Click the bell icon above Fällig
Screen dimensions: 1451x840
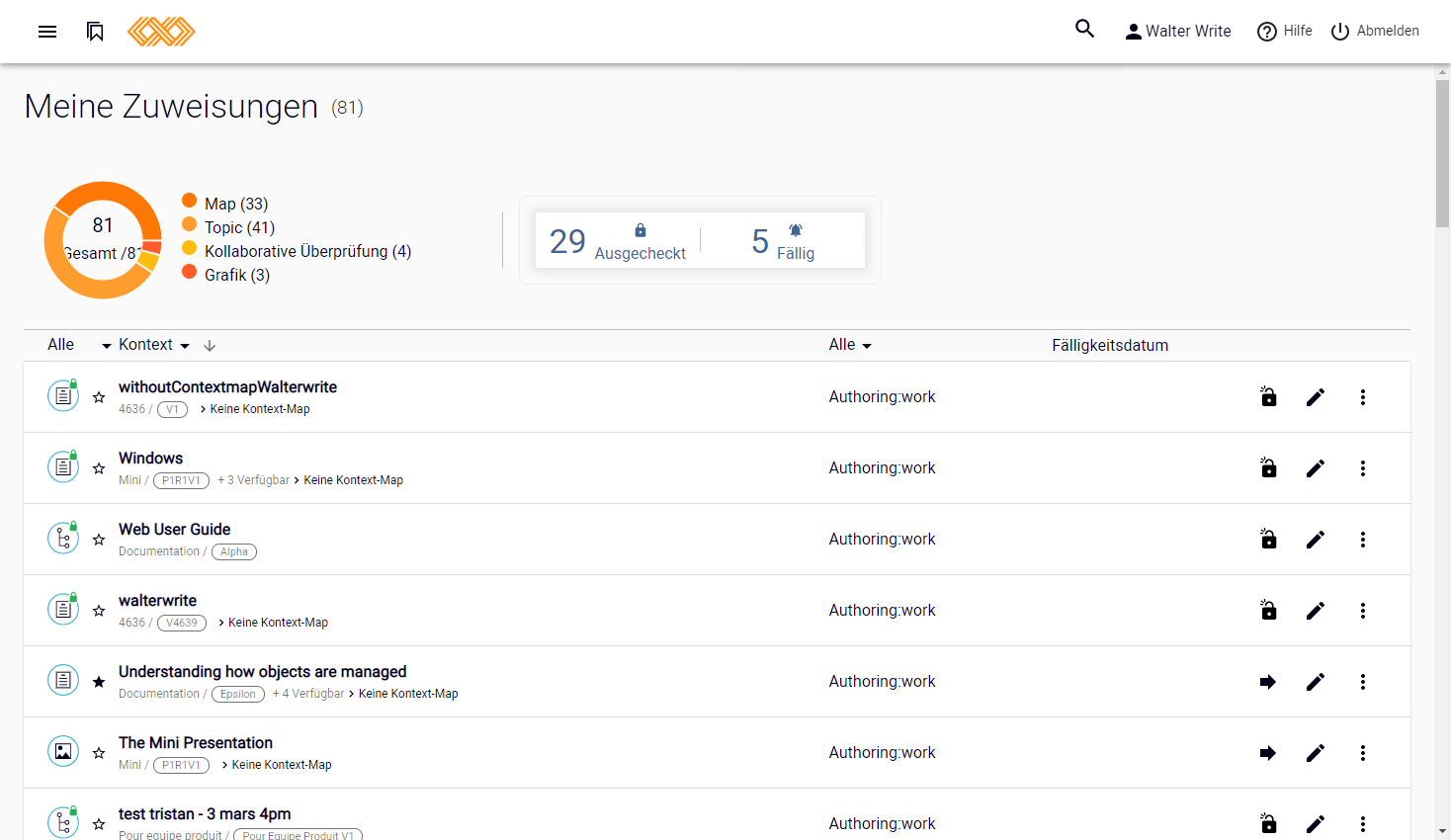pos(796,230)
